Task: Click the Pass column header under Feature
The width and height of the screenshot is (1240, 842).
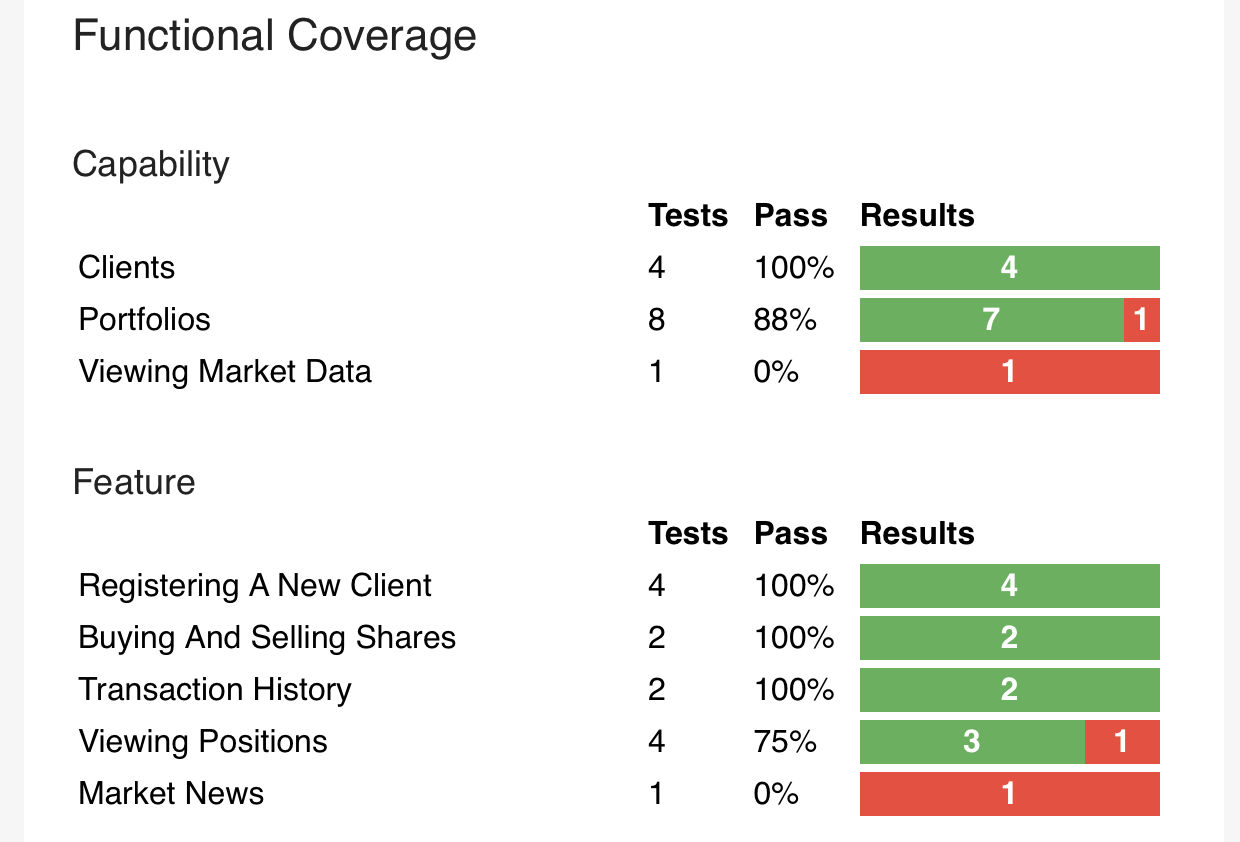Action: (x=791, y=534)
